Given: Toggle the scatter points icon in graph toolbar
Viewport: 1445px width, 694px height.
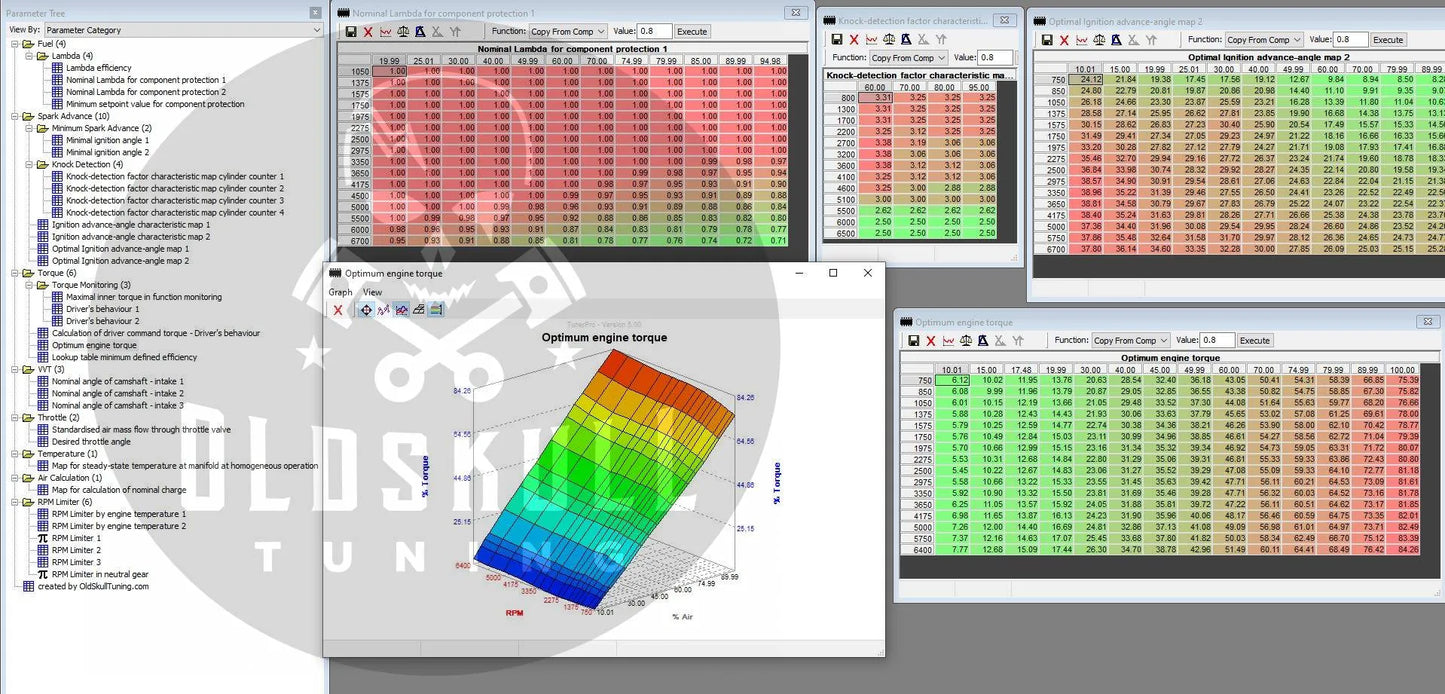Looking at the screenshot, I should (x=384, y=310).
